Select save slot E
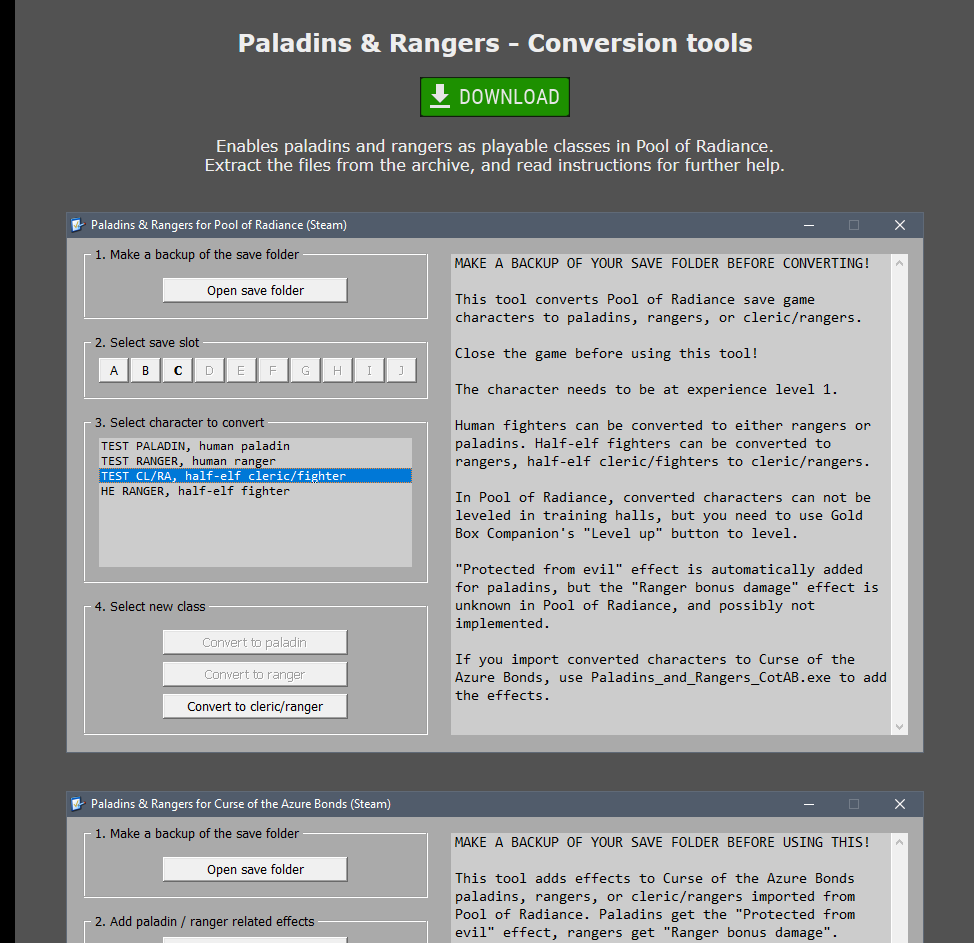The width and height of the screenshot is (974, 943). 241,371
